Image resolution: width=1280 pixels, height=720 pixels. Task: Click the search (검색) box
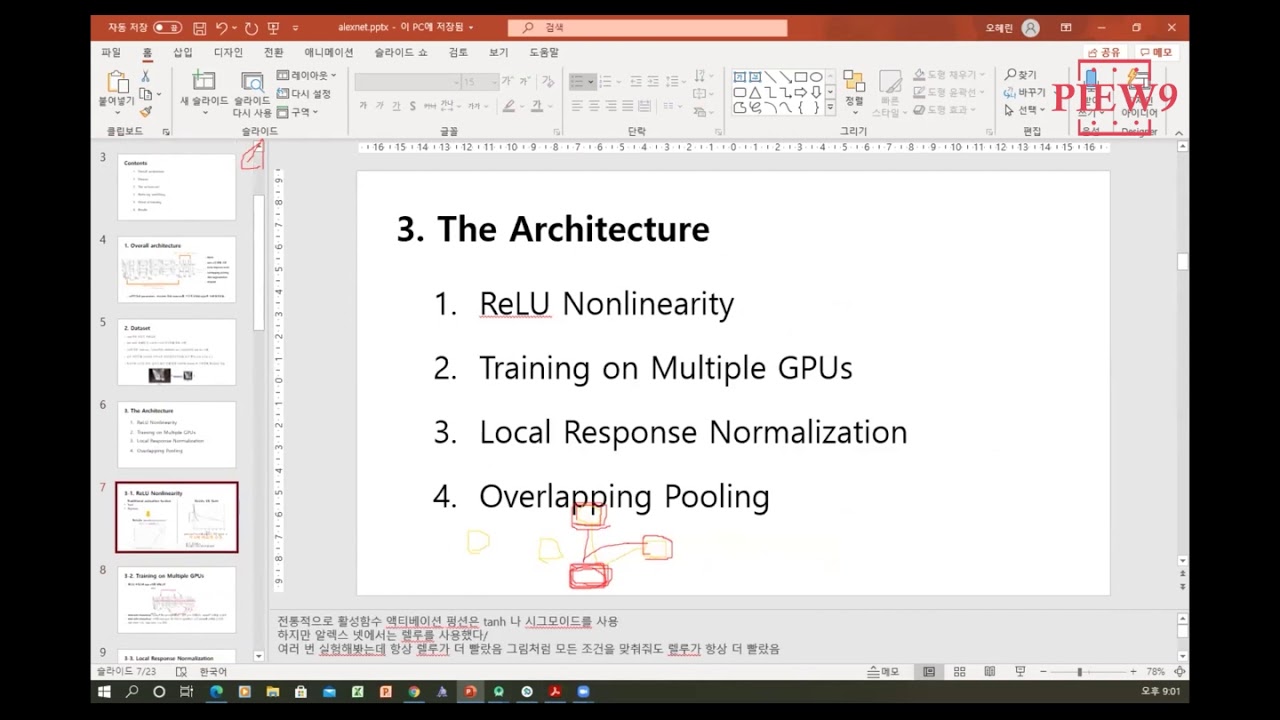pos(647,28)
